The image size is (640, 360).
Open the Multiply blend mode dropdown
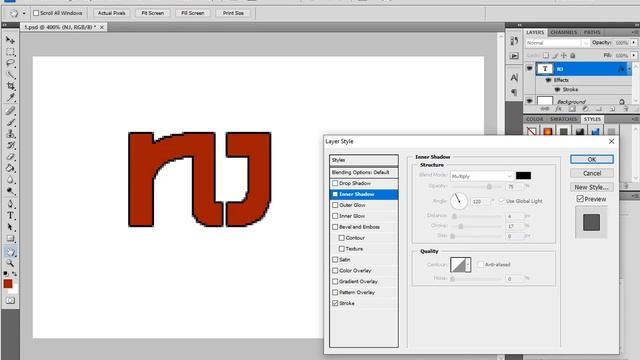(482, 176)
